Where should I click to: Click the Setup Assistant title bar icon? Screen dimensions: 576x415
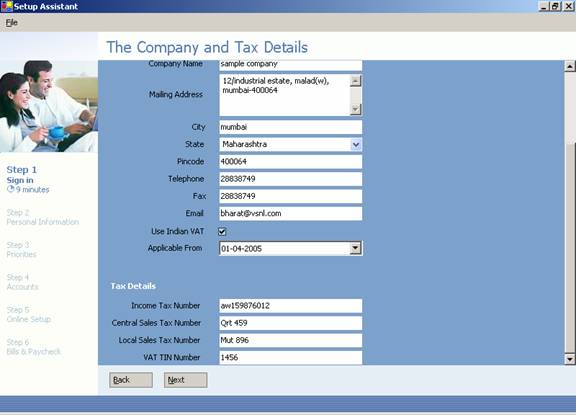pos(7,6)
